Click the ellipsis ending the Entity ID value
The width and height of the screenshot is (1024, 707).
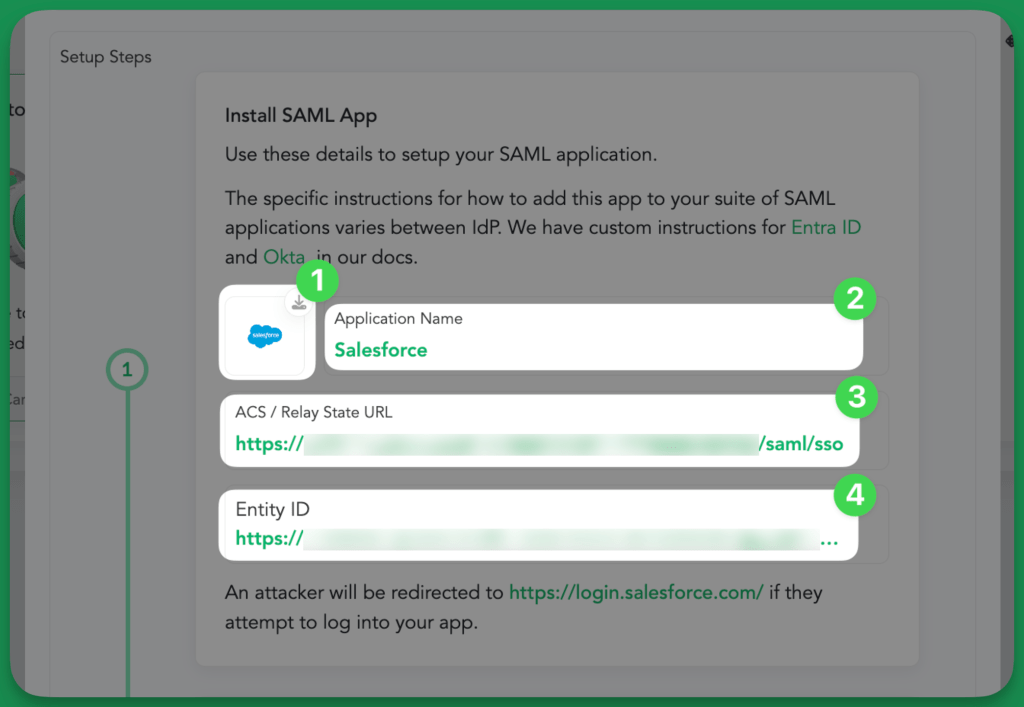click(x=829, y=540)
